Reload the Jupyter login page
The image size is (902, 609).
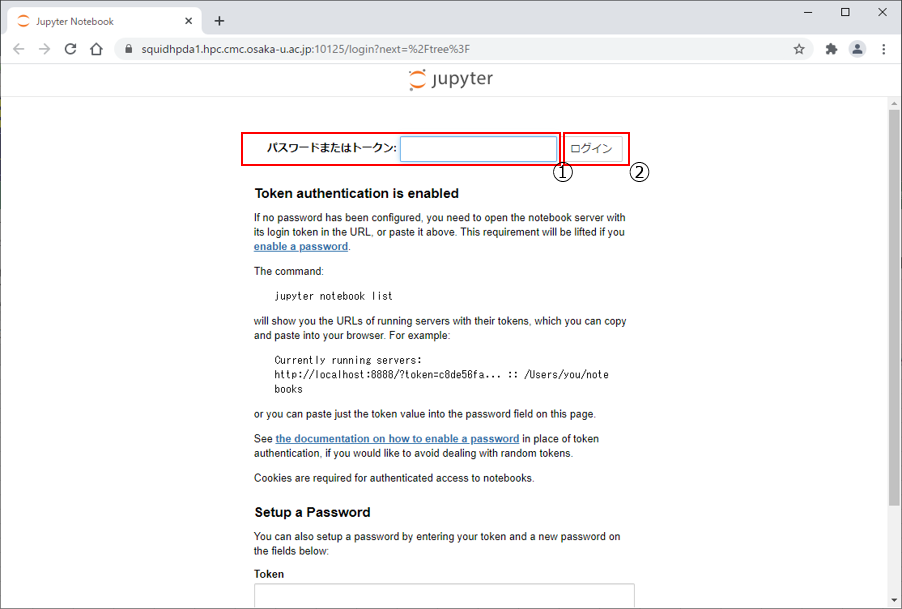pyautogui.click(x=70, y=49)
